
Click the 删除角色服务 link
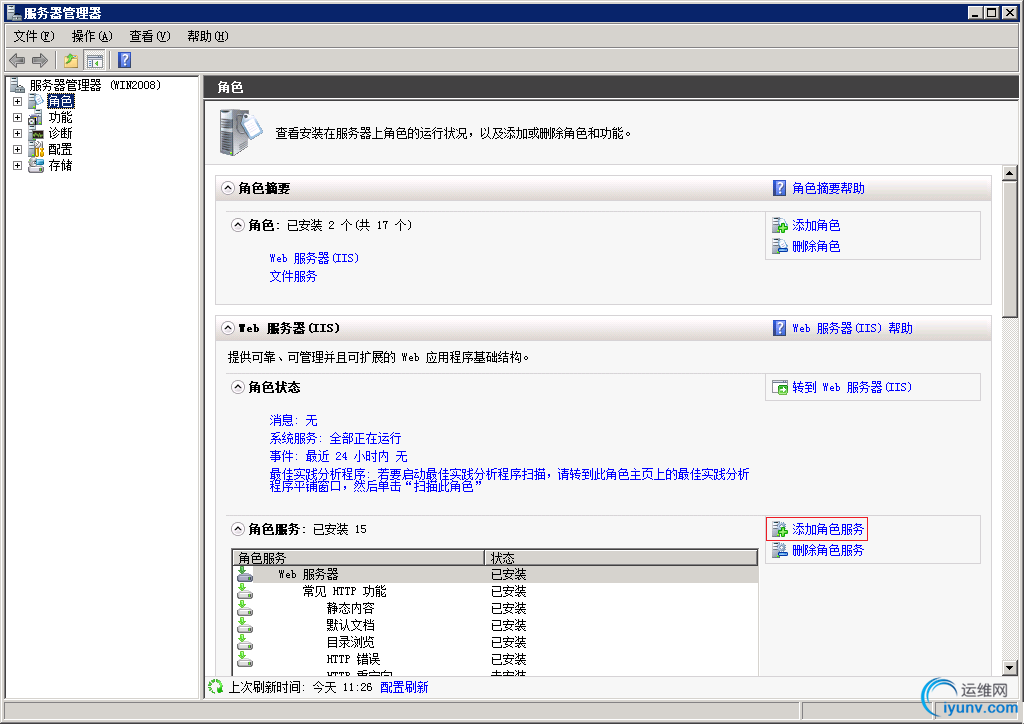coord(828,550)
